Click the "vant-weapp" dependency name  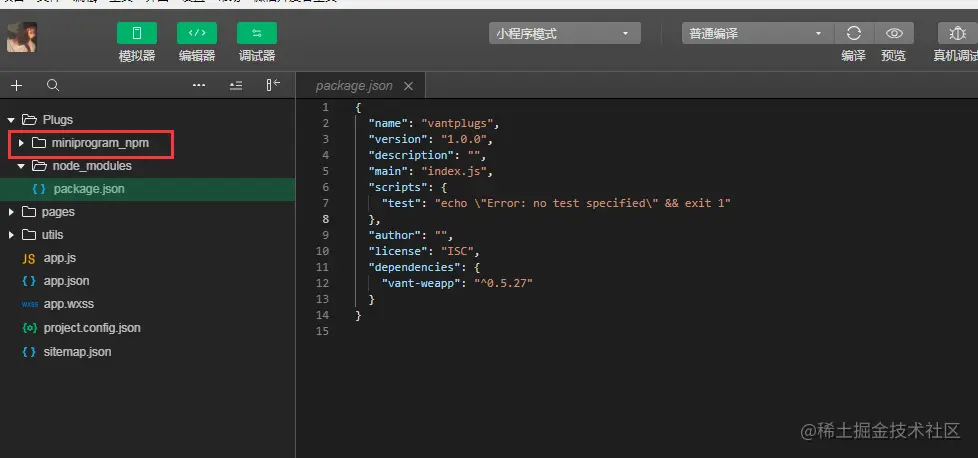pos(421,283)
